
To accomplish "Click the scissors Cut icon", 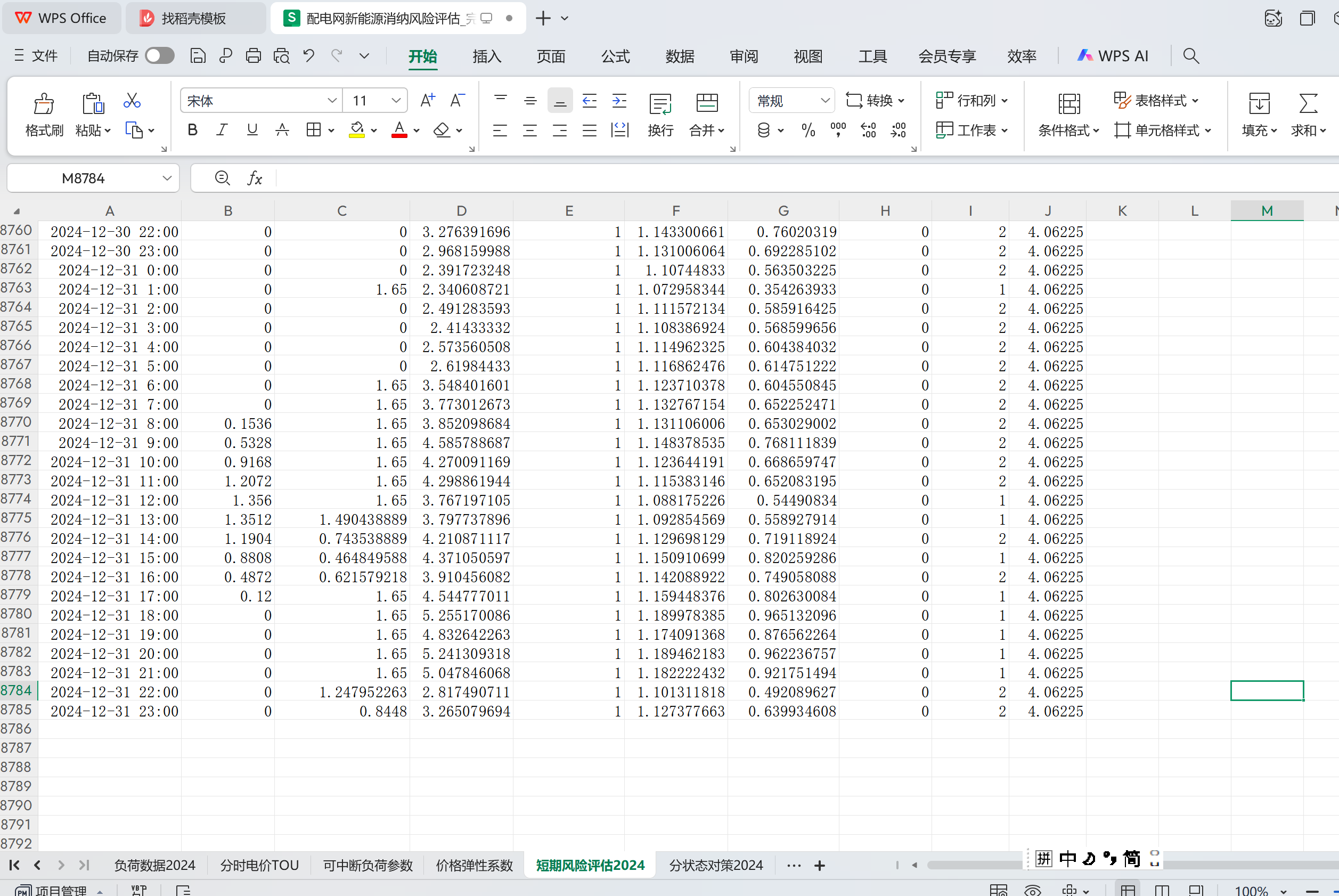I will click(x=132, y=101).
